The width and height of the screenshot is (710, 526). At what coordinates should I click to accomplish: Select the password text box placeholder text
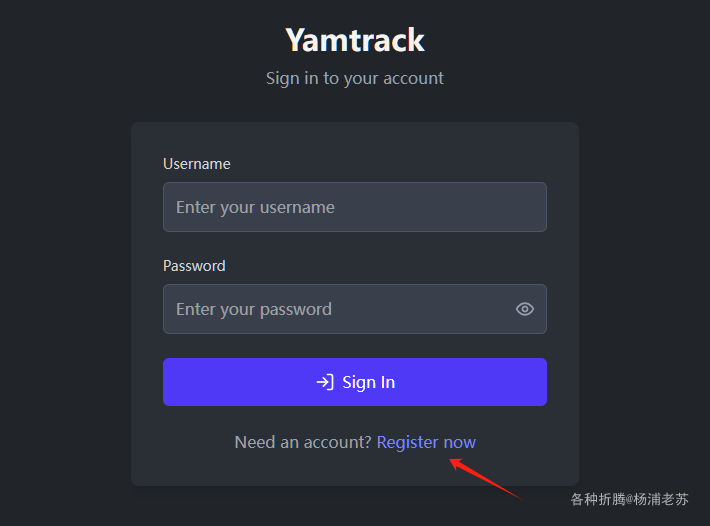[254, 310]
